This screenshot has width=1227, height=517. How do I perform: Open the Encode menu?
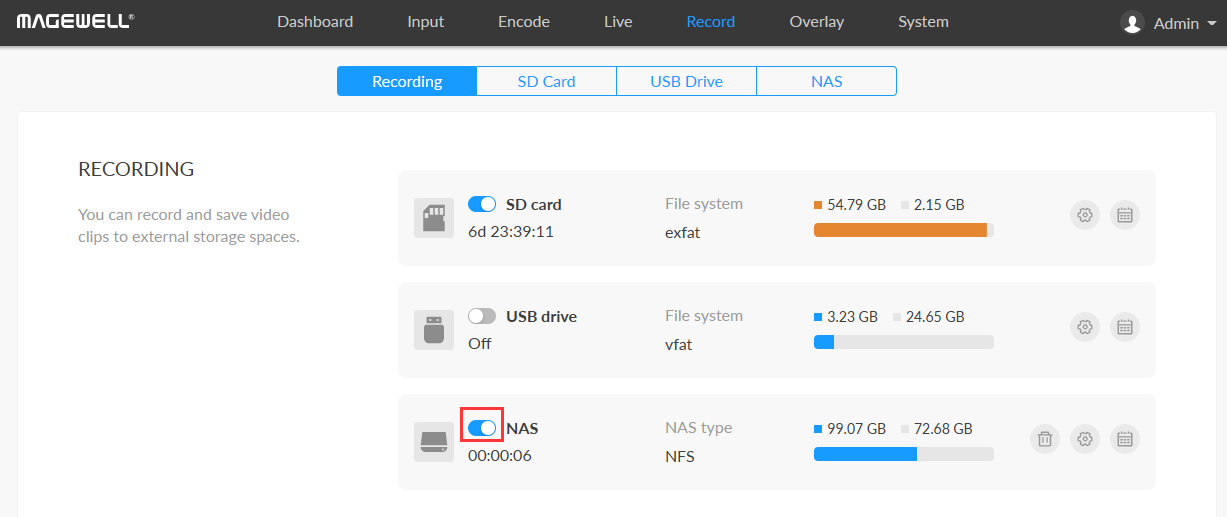524,22
